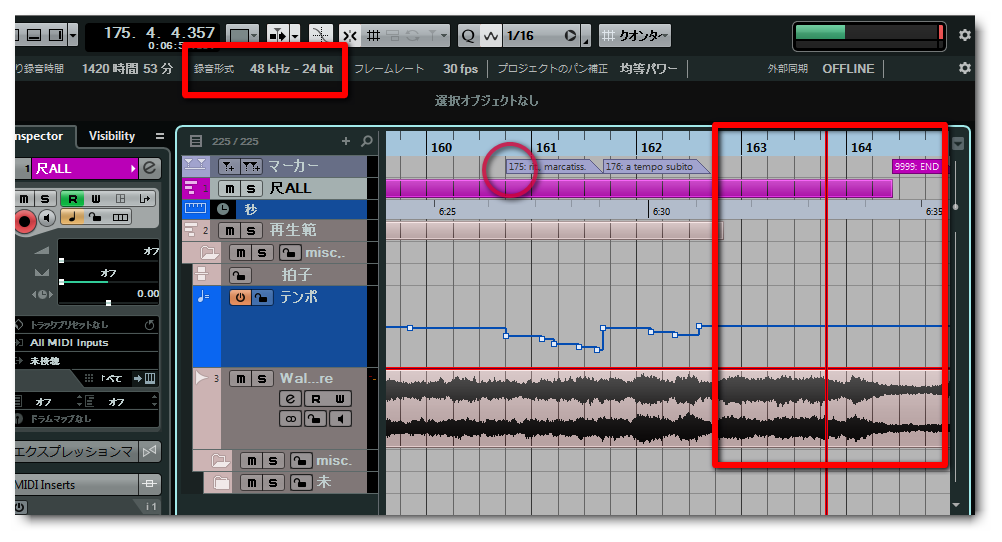Open the edit settings 'e' button for 尺ALL in Inspector
This screenshot has height=542, width=1002.
150,168
